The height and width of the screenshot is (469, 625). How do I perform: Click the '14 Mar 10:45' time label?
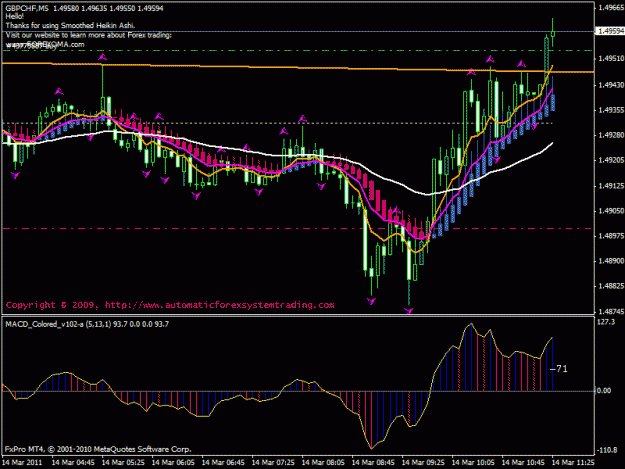(523, 463)
